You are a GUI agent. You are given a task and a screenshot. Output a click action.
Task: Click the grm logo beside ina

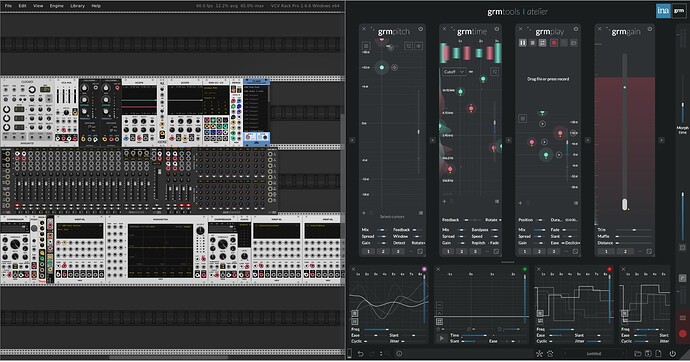coord(679,11)
